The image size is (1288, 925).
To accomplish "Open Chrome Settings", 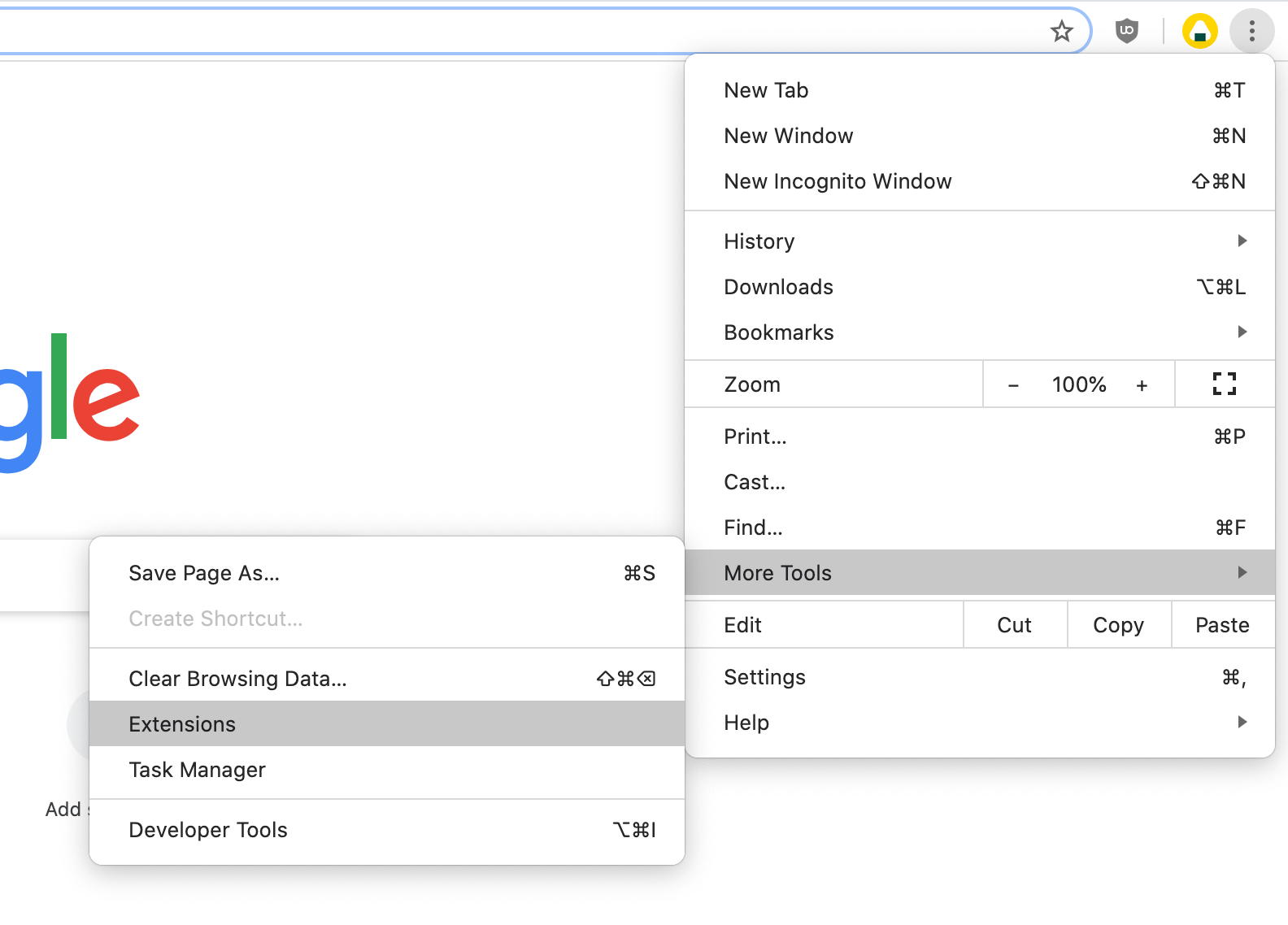I will coord(980,677).
